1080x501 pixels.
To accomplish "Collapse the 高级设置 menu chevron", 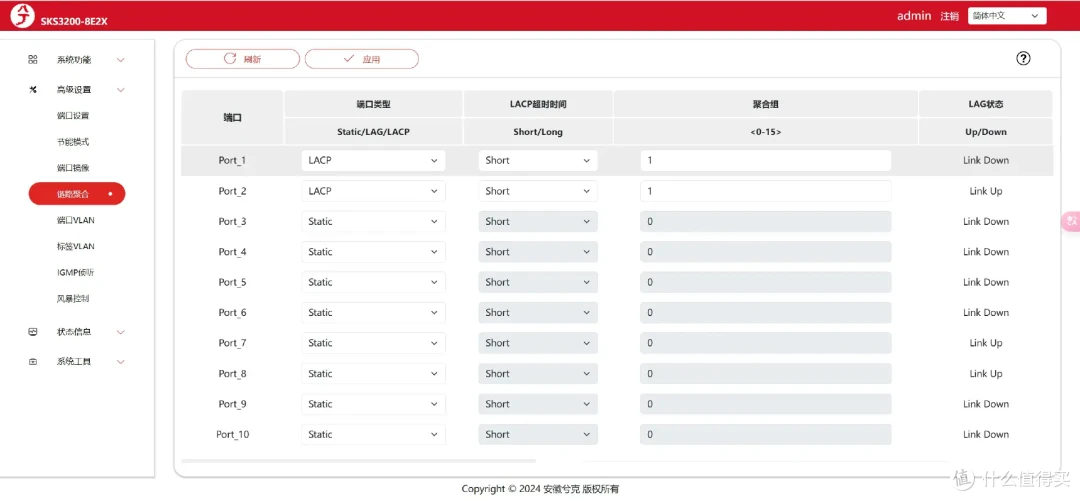I will pyautogui.click(x=121, y=90).
